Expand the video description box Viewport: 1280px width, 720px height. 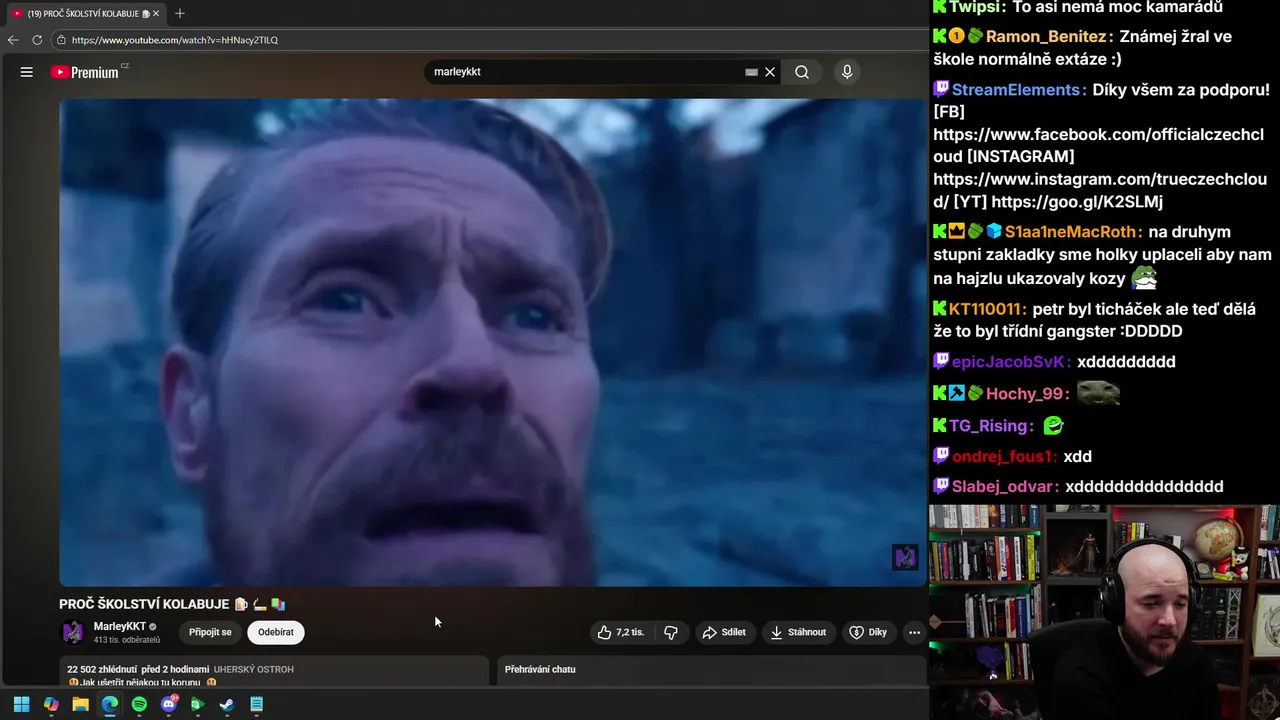(274, 671)
